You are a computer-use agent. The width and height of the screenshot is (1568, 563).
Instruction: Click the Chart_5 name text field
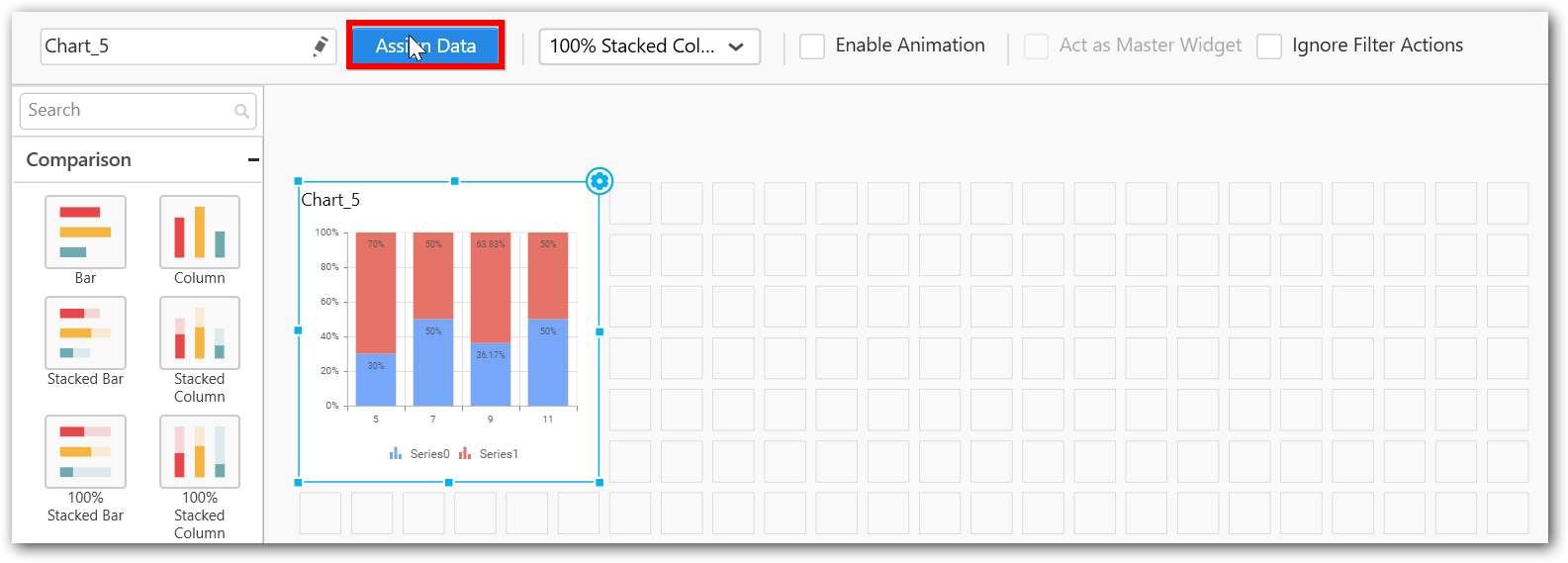pos(176,47)
